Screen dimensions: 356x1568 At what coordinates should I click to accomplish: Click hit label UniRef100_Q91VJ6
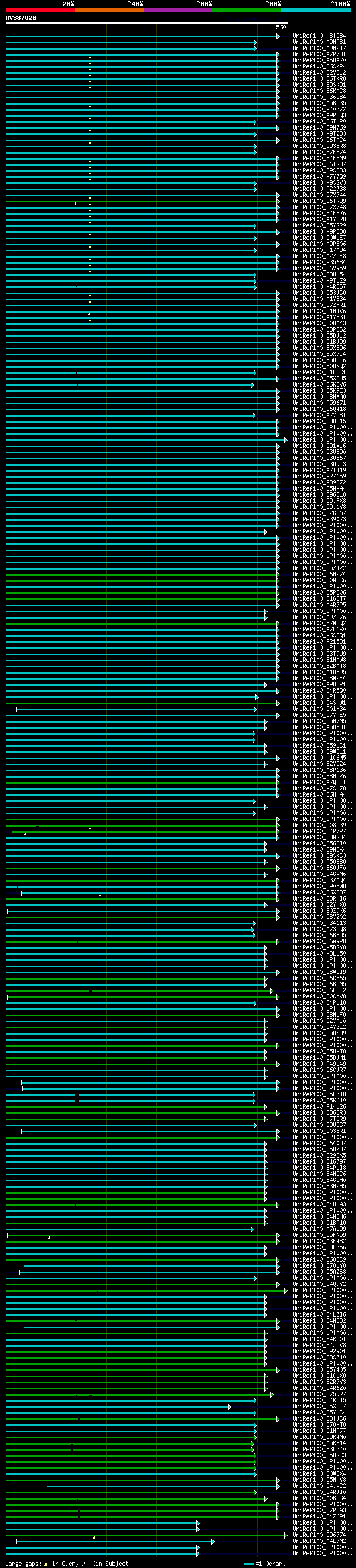319,446
